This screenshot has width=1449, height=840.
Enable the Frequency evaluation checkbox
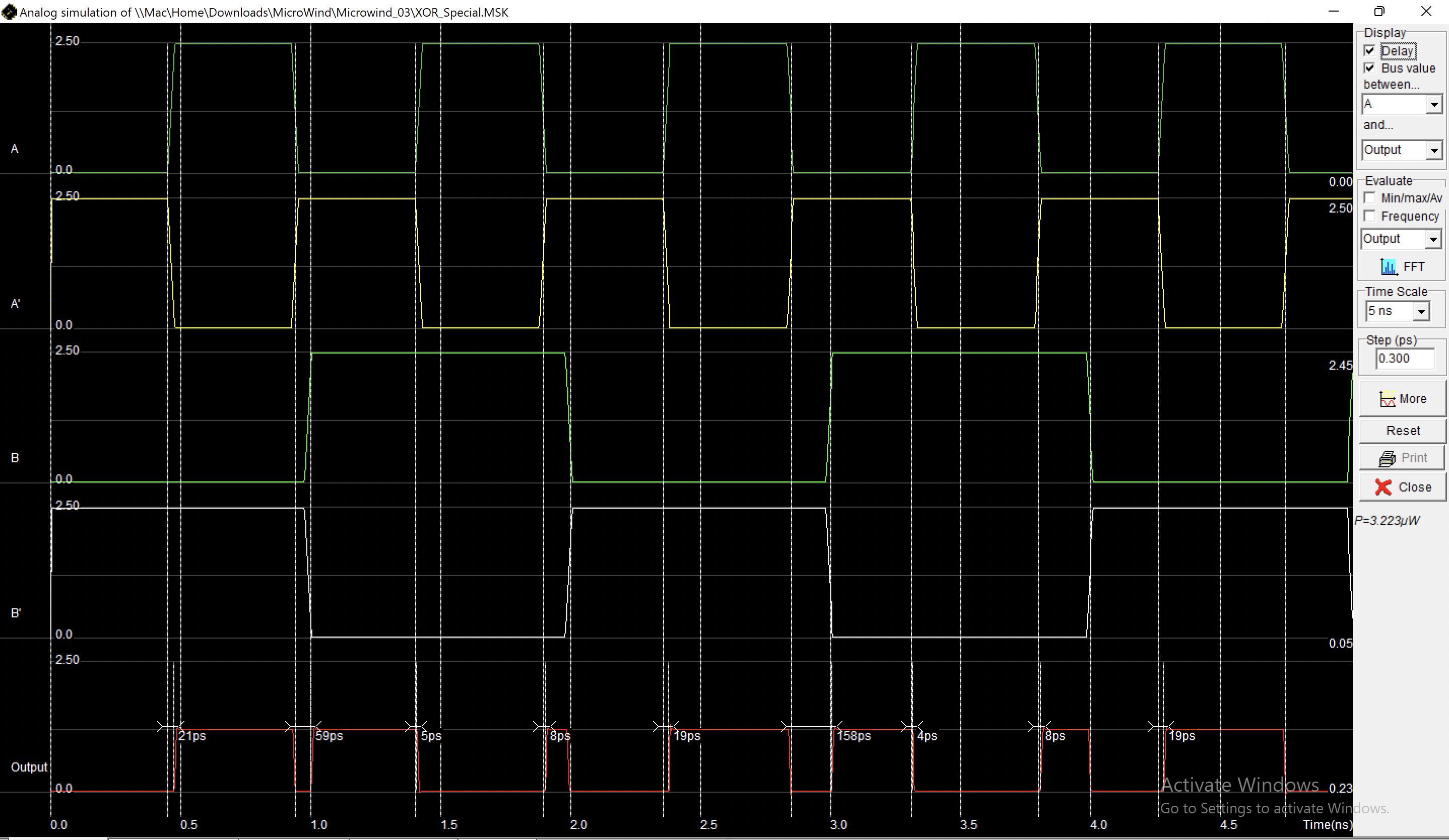[x=1370, y=216]
